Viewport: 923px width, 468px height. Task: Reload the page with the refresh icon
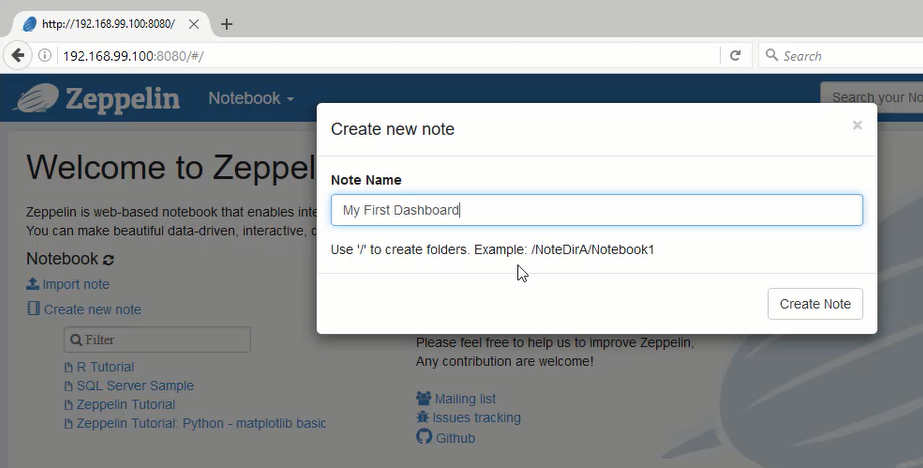coord(735,55)
